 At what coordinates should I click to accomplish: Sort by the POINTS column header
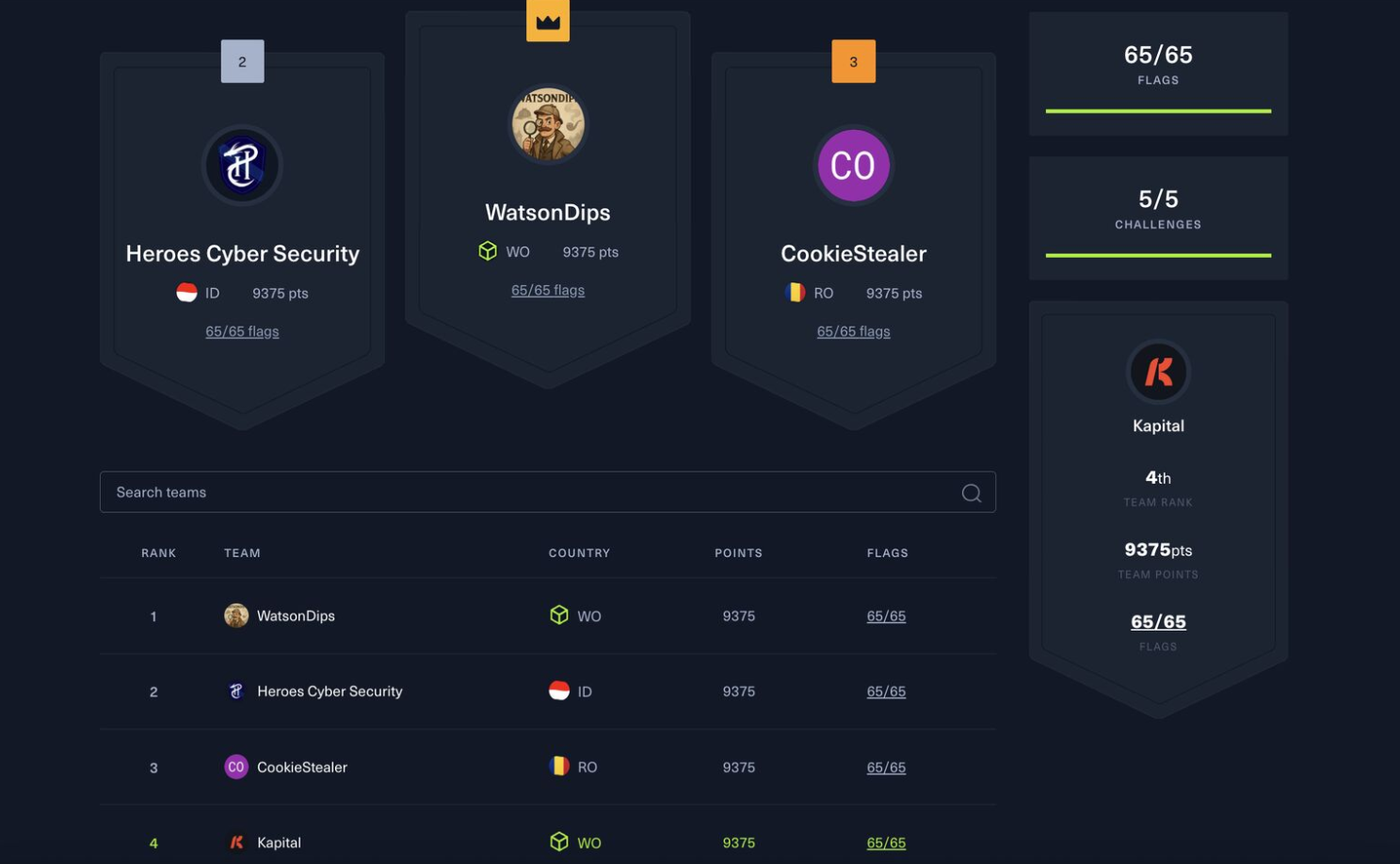point(738,553)
